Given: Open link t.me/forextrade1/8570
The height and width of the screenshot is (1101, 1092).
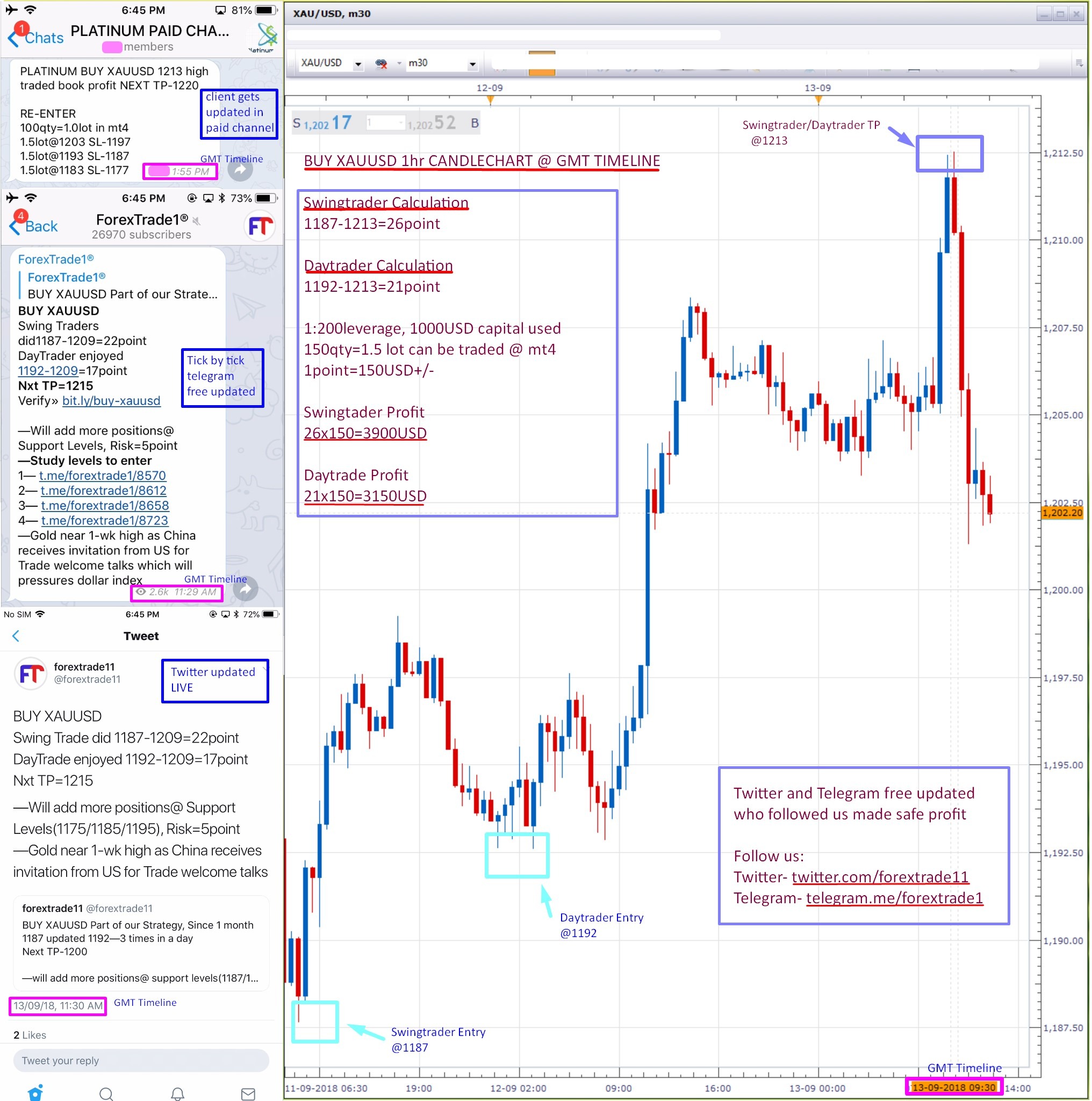Looking at the screenshot, I should [x=103, y=476].
